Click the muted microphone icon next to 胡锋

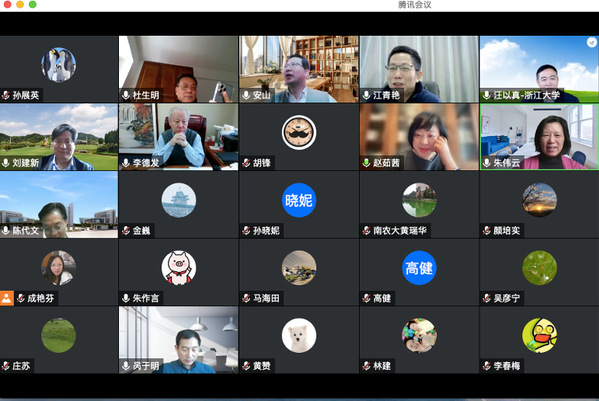point(246,163)
